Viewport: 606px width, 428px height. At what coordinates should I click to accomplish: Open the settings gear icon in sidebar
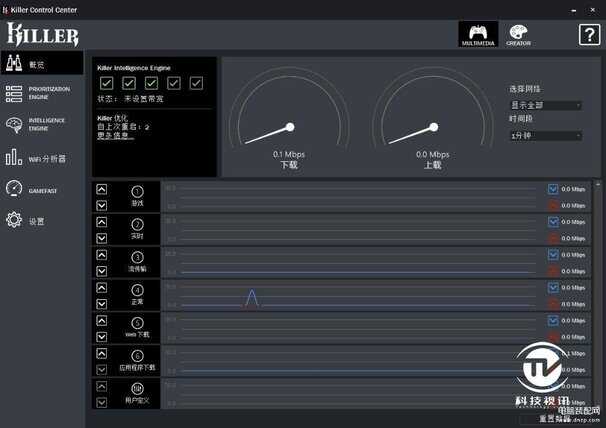coord(14,220)
